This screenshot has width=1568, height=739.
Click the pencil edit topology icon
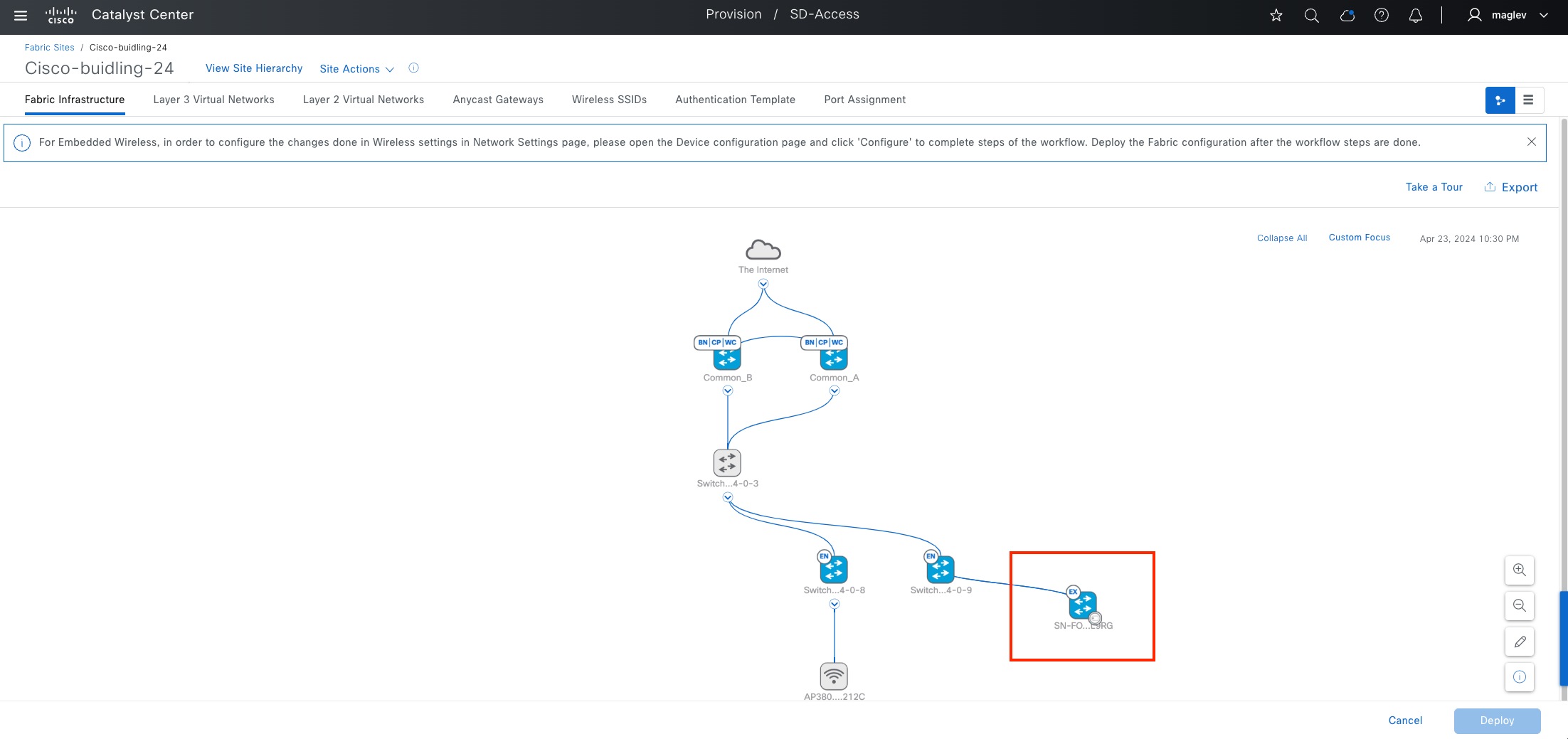(1520, 642)
